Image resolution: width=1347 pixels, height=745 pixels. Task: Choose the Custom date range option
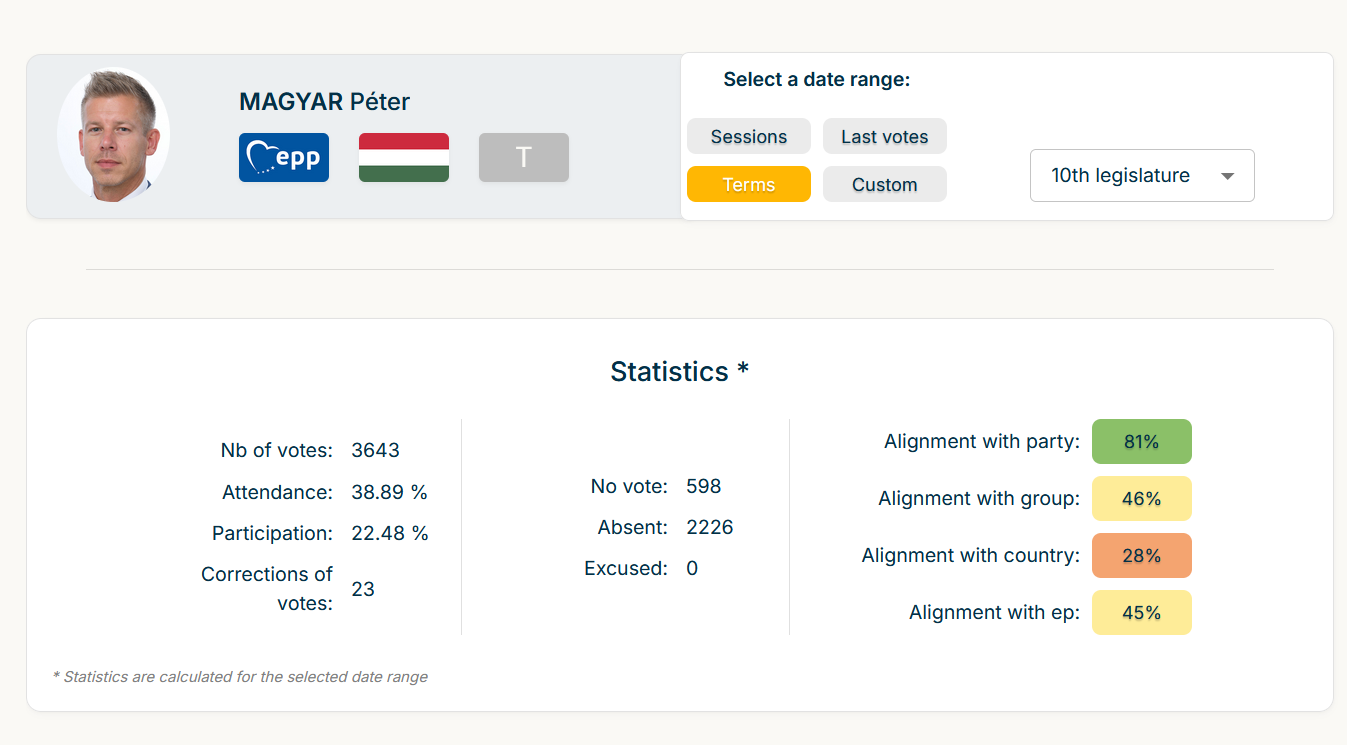coord(884,185)
